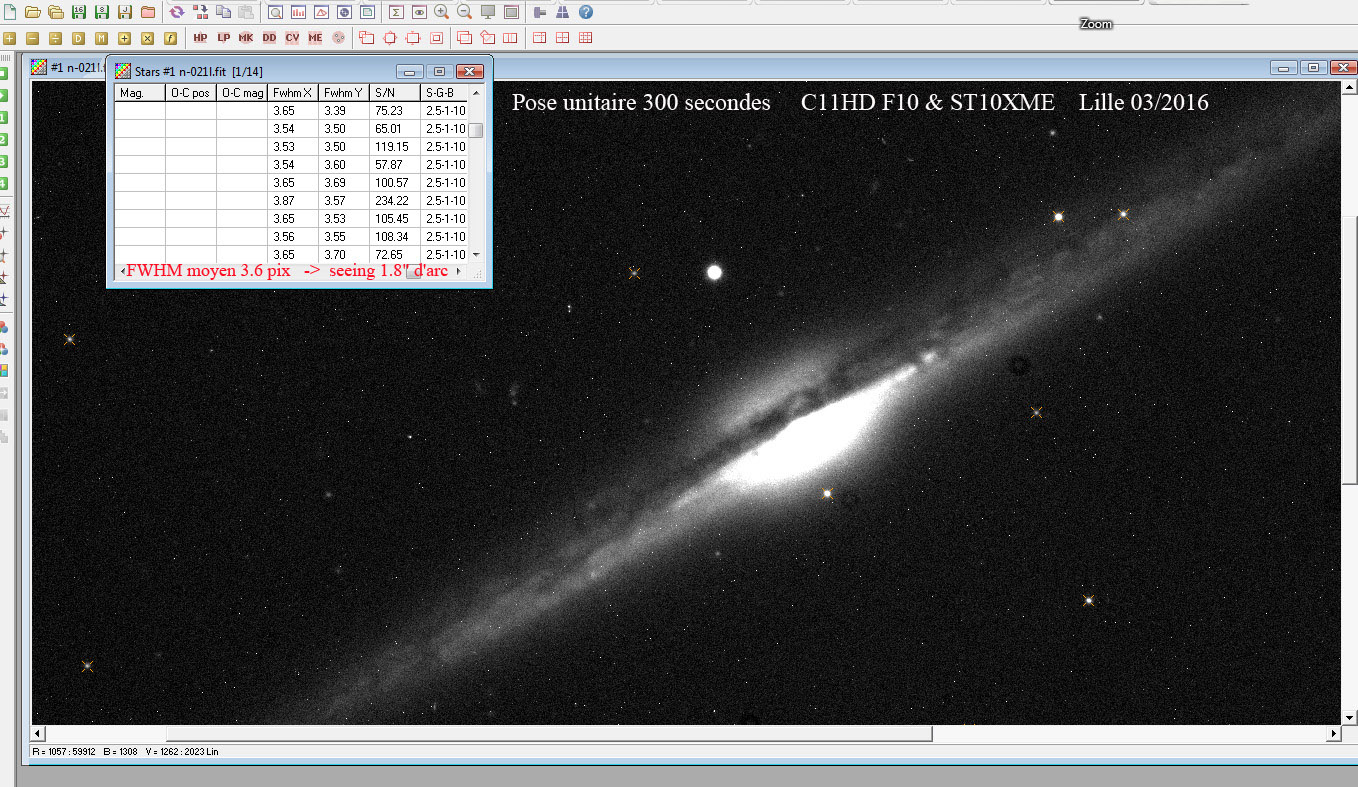Apply the LP low-pass filter
This screenshot has width=1358, height=787.
pos(223,38)
